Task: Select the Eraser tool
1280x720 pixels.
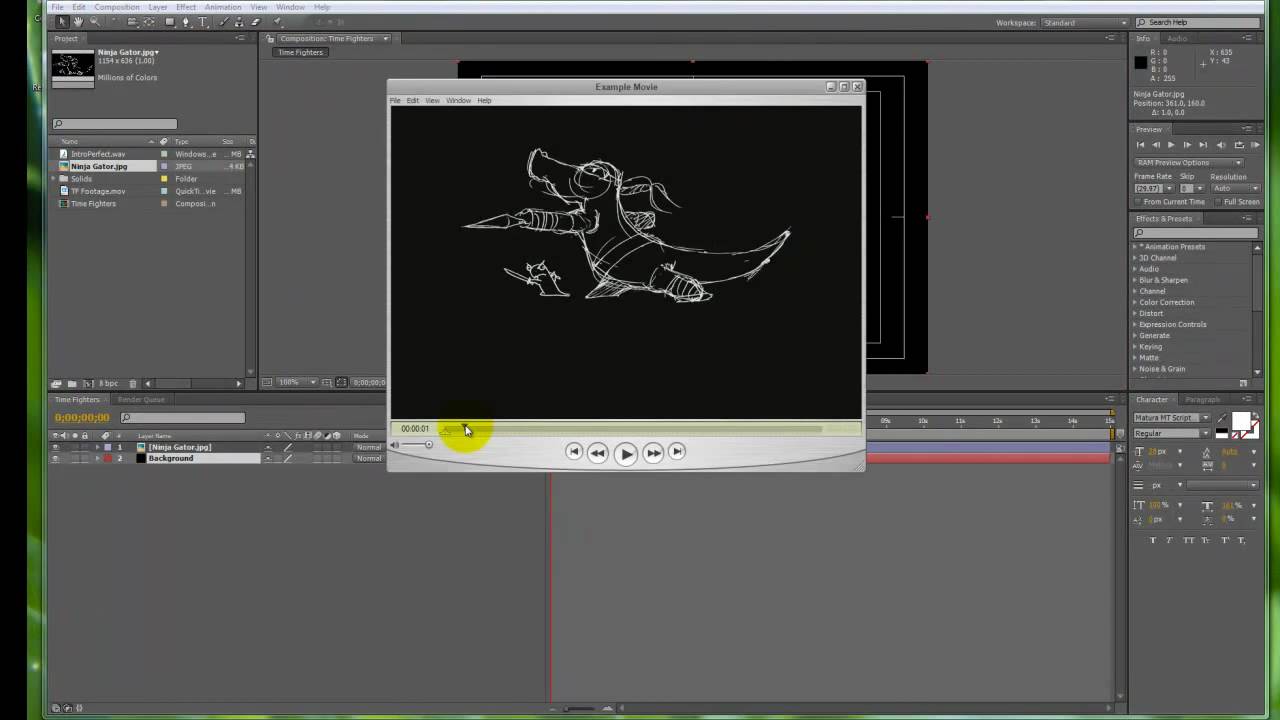Action: [x=255, y=21]
